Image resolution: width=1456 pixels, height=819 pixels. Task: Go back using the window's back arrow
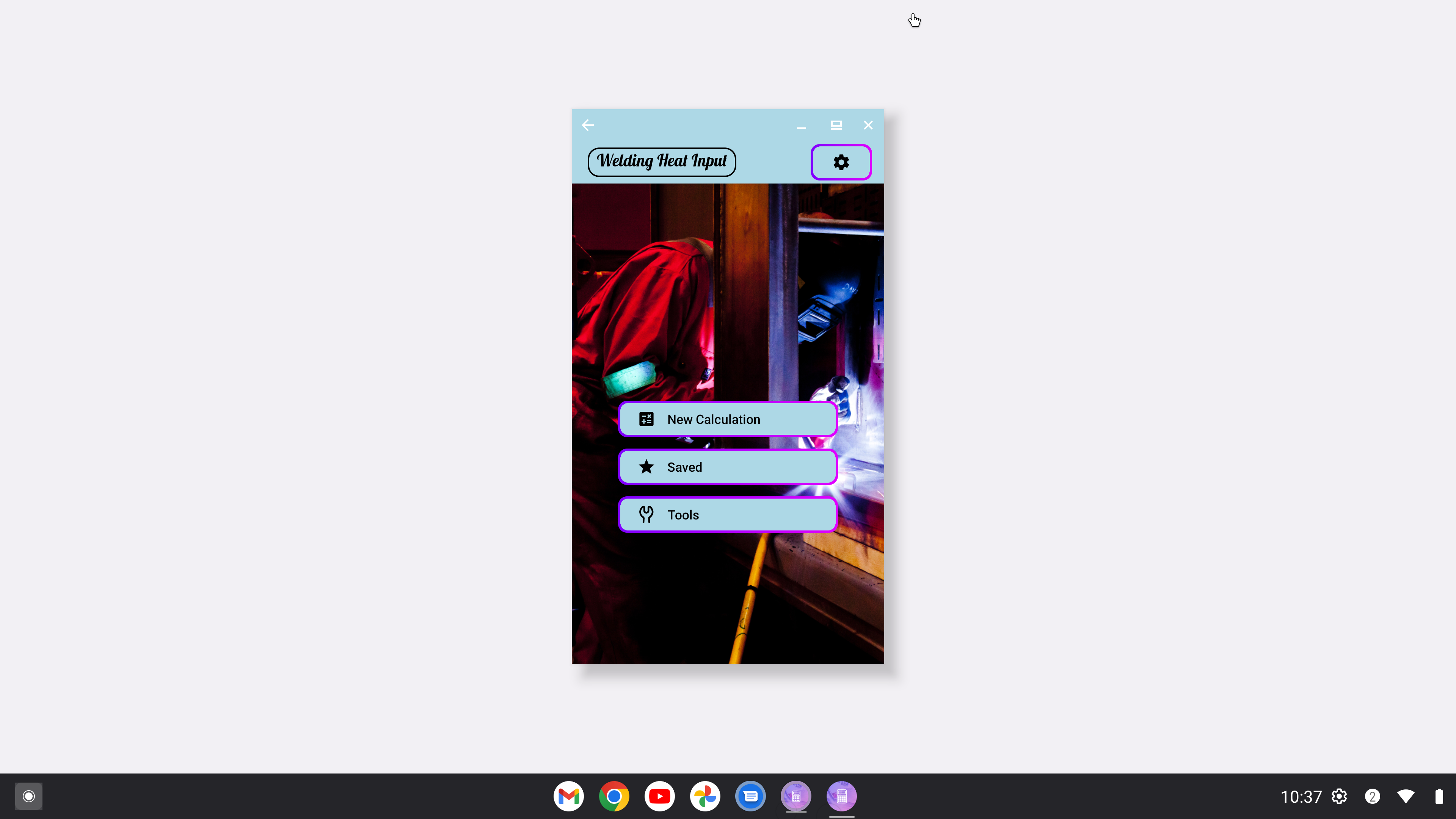[x=588, y=125]
